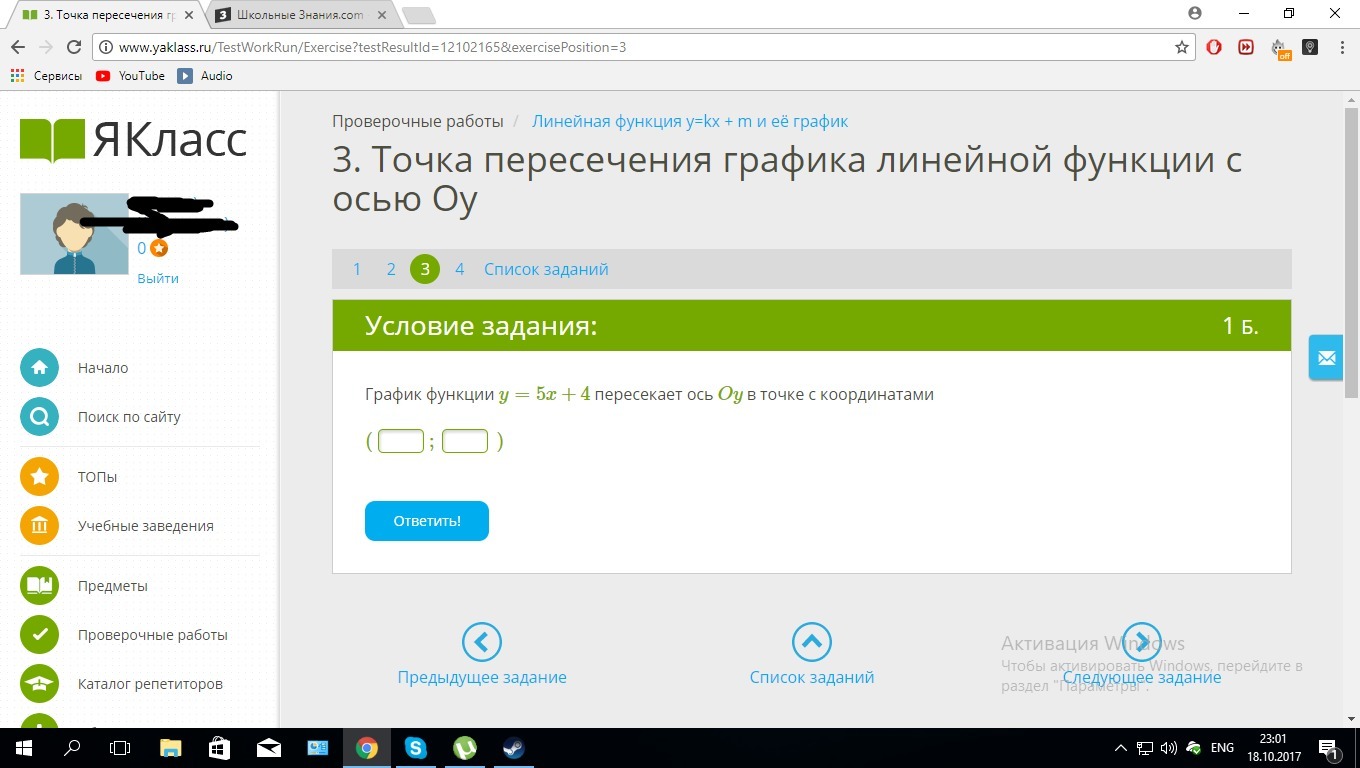Open the ТОПы star icon
The height and width of the screenshot is (768, 1360).
(x=39, y=477)
